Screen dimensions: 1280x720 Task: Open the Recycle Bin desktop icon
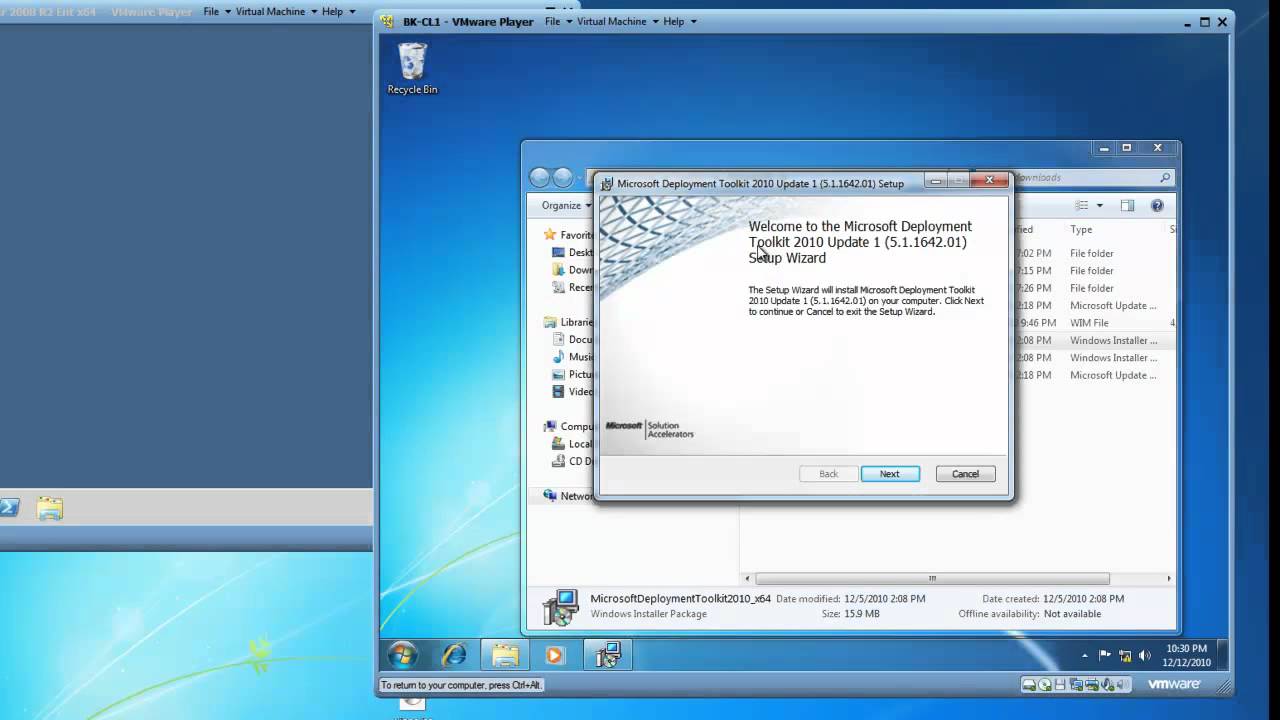(x=412, y=68)
